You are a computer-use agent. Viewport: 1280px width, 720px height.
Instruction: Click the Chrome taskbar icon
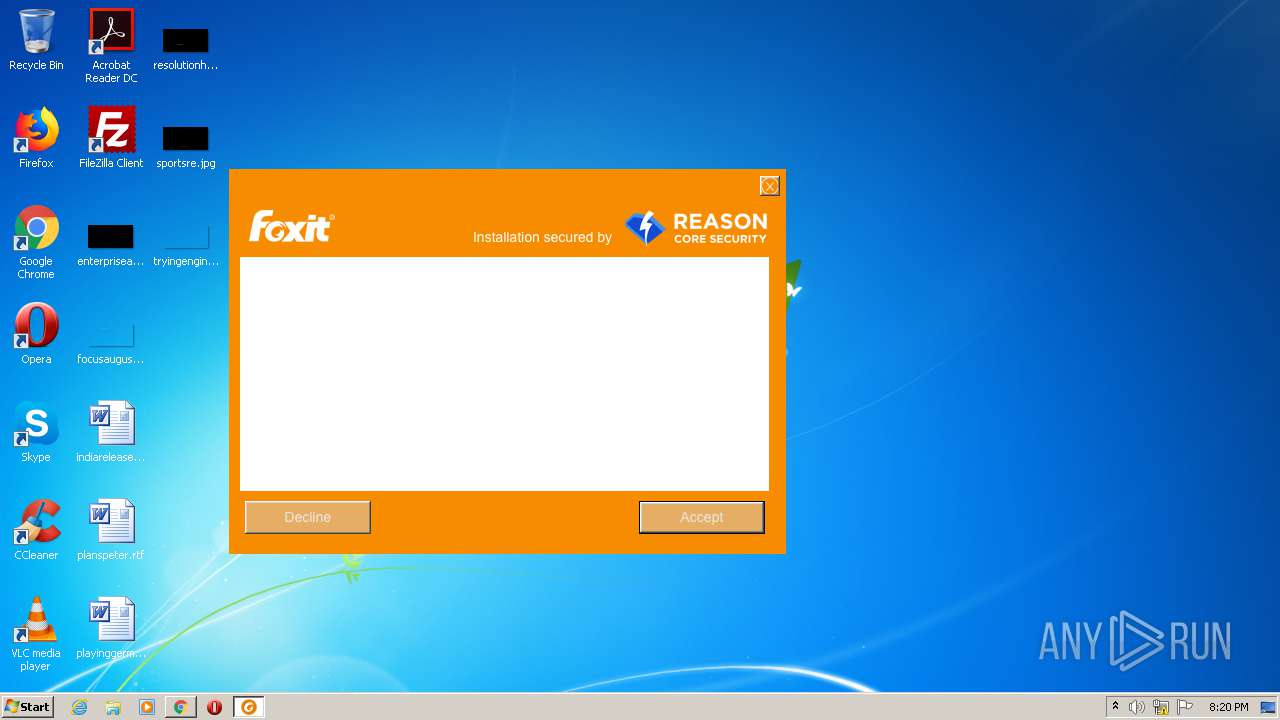[x=181, y=707]
